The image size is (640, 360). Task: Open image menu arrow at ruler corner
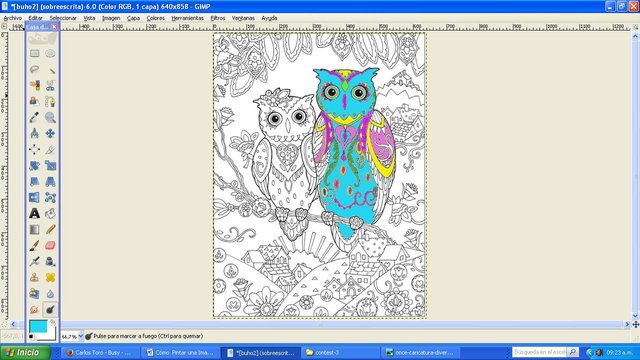(x=4, y=26)
